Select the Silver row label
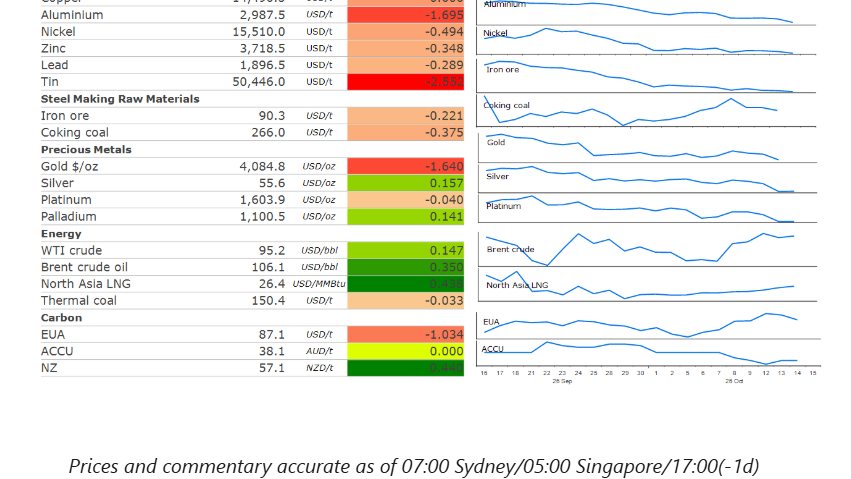The image size is (851, 479). (57, 183)
